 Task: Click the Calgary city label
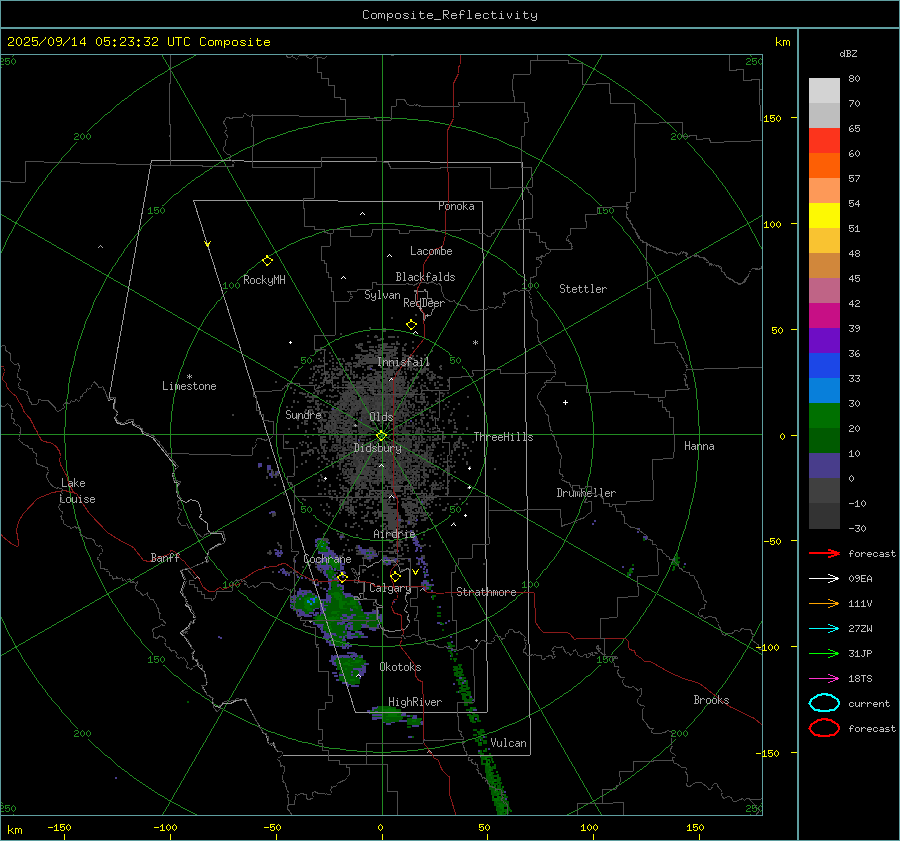click(x=390, y=588)
